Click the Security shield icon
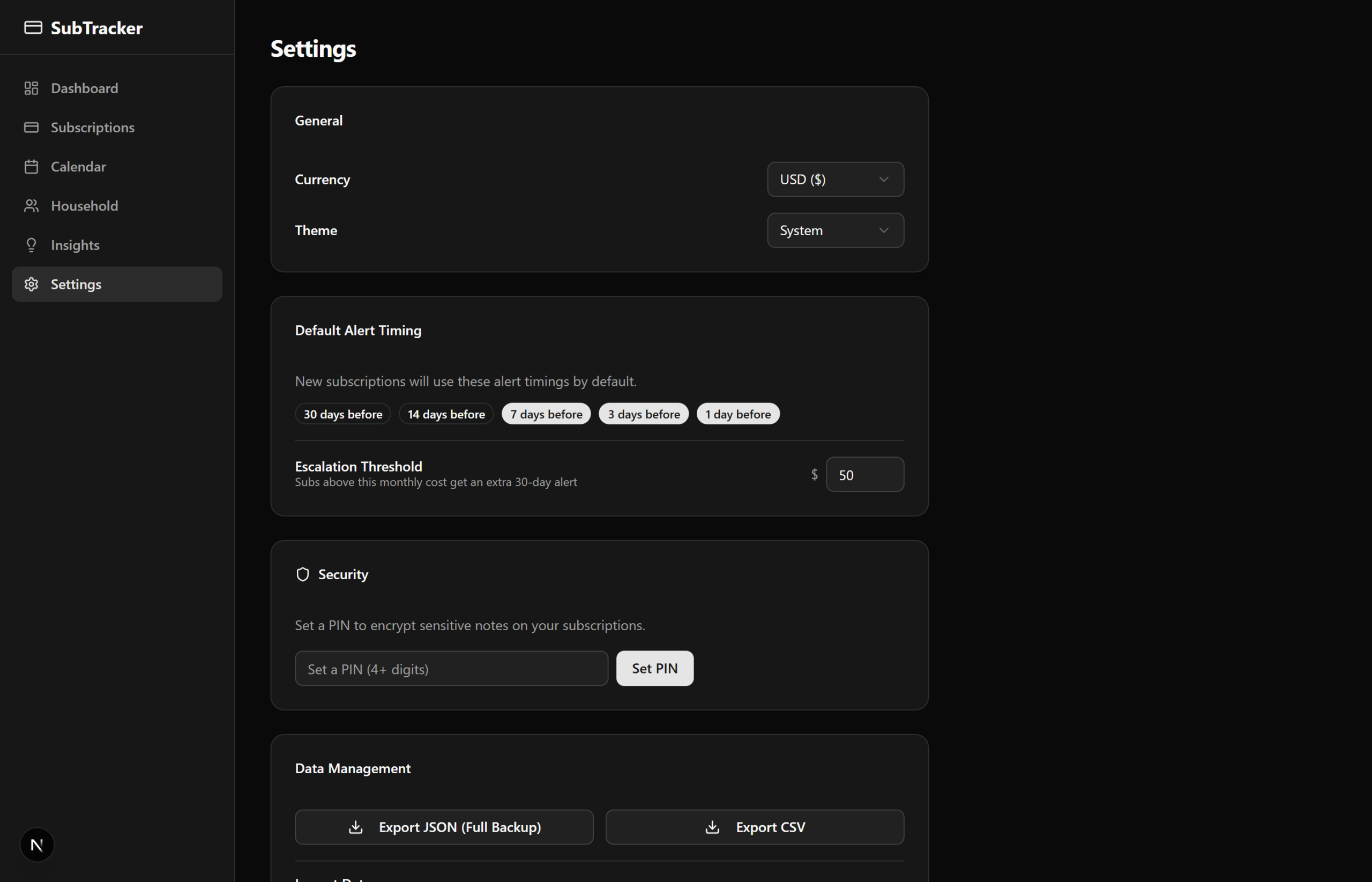The image size is (1372, 882). (302, 574)
